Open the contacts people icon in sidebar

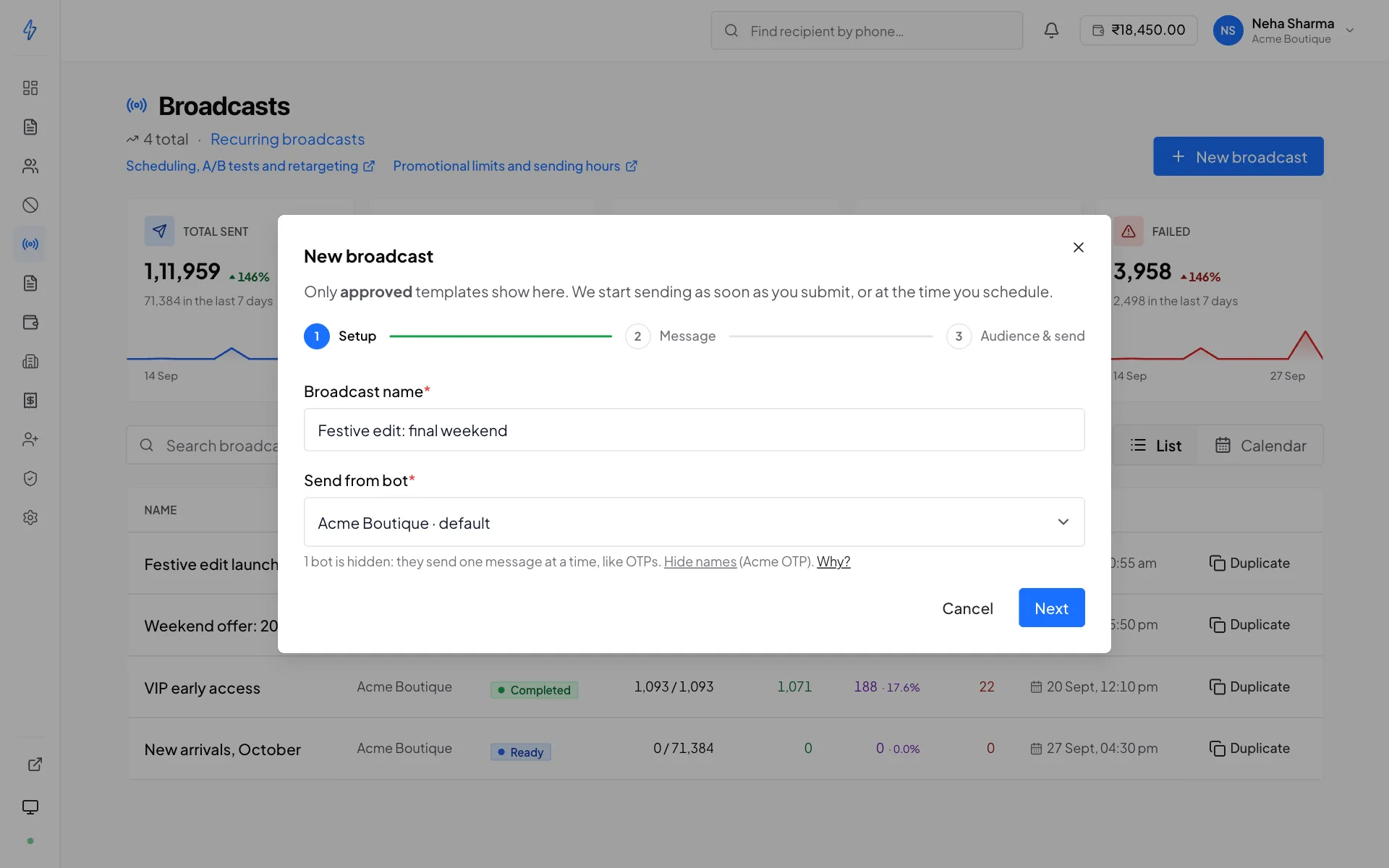point(30,166)
